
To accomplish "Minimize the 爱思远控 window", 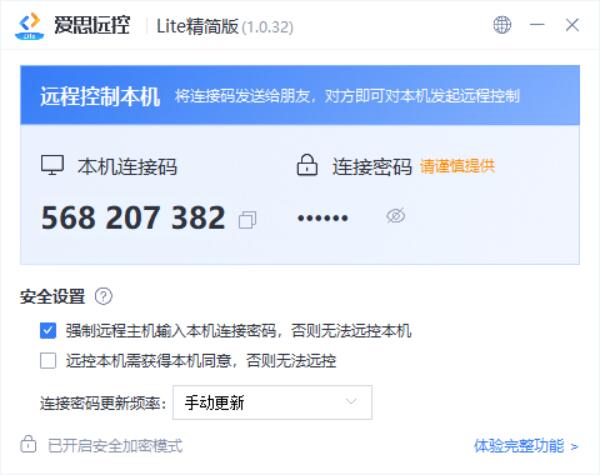I will point(537,25).
